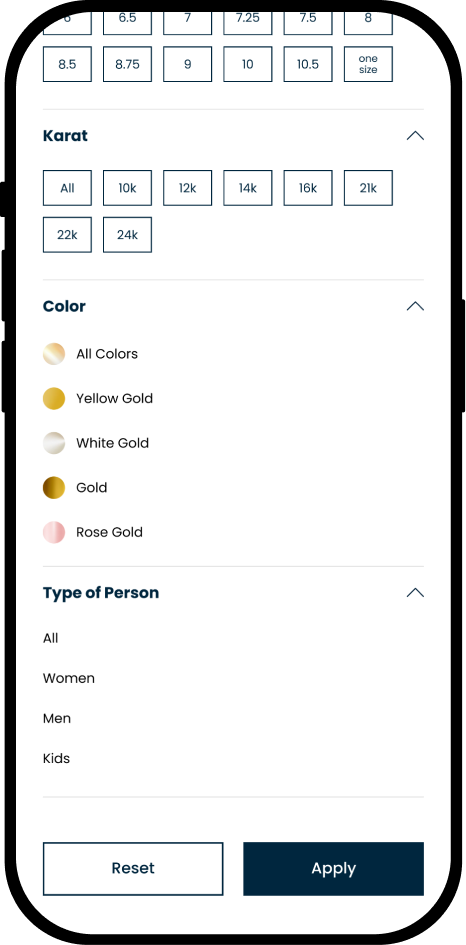Select ring size 8.75
Image resolution: width=466 pixels, height=945 pixels.
point(127,64)
